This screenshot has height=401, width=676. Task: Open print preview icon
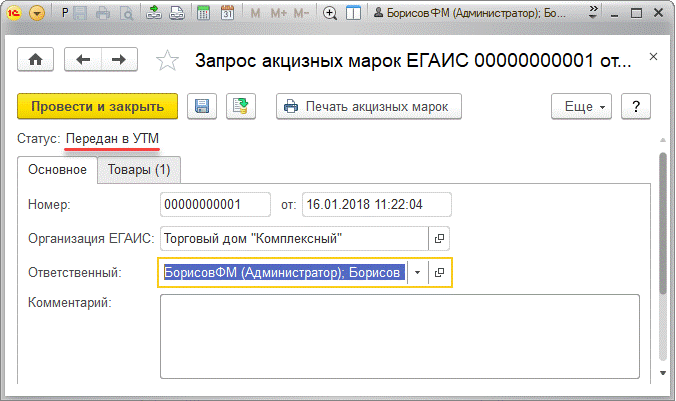click(x=126, y=13)
